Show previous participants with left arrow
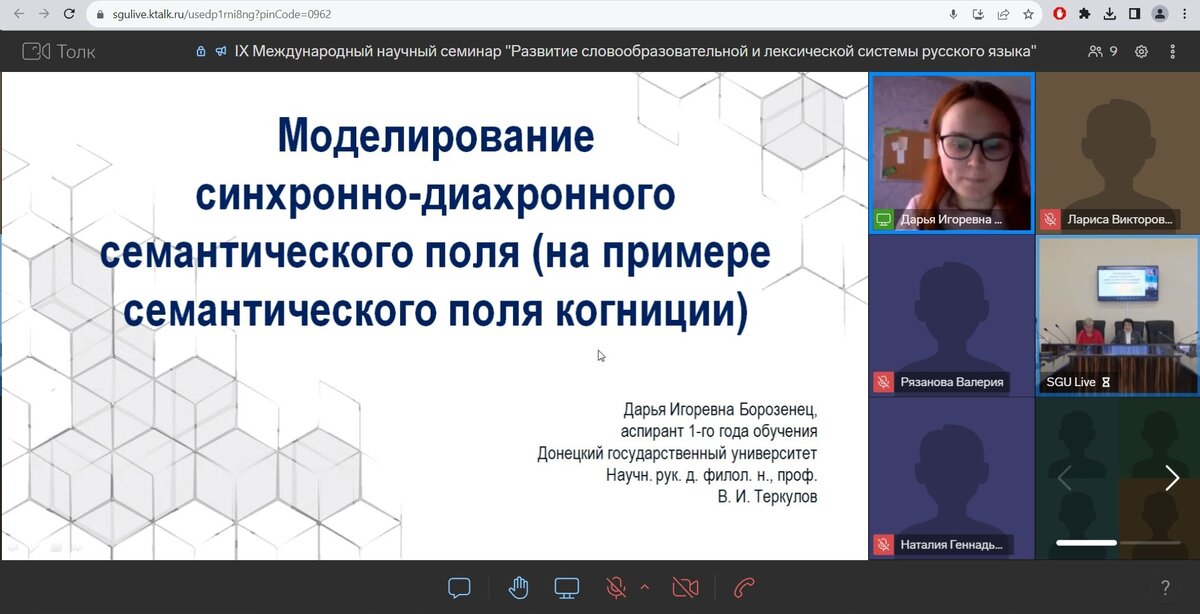The width and height of the screenshot is (1200, 614). tap(1064, 478)
